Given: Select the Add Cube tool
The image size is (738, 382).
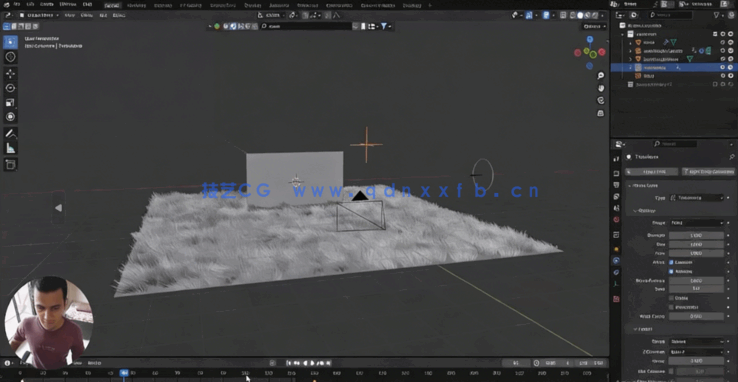Looking at the screenshot, I should (10, 164).
